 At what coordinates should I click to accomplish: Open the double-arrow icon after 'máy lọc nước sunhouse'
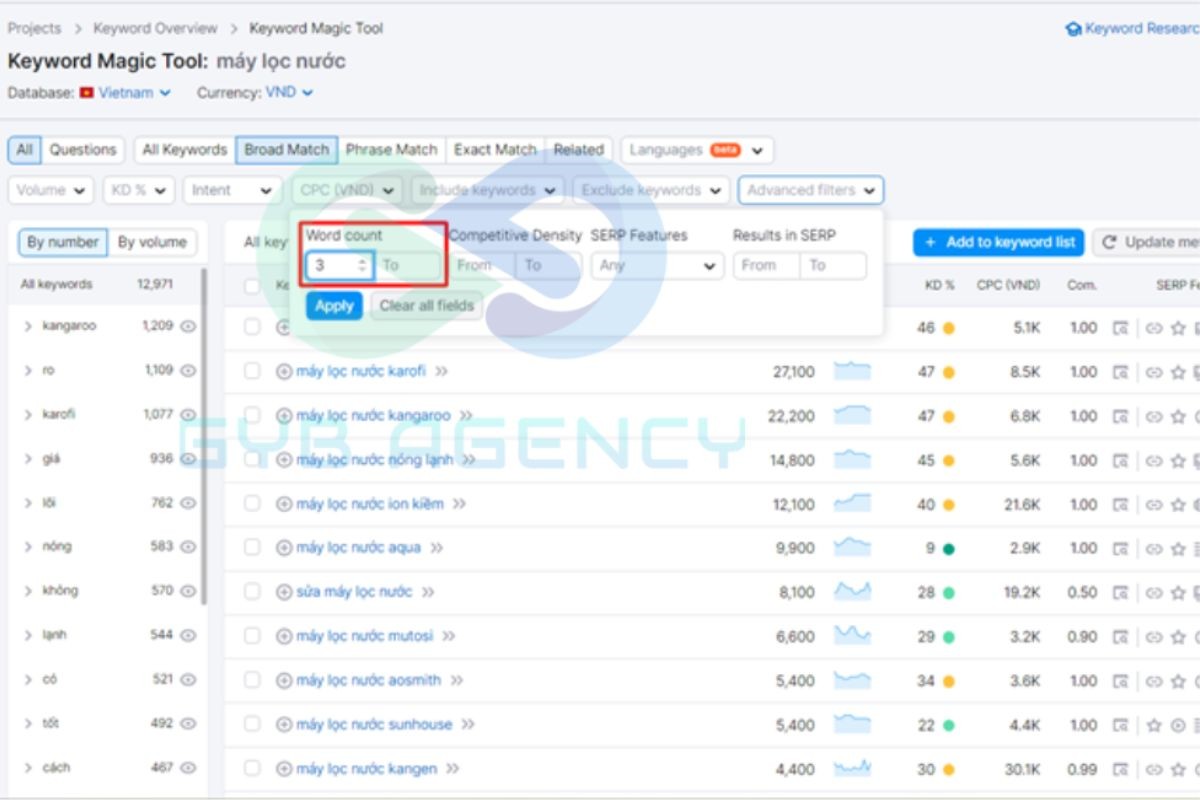[467, 724]
